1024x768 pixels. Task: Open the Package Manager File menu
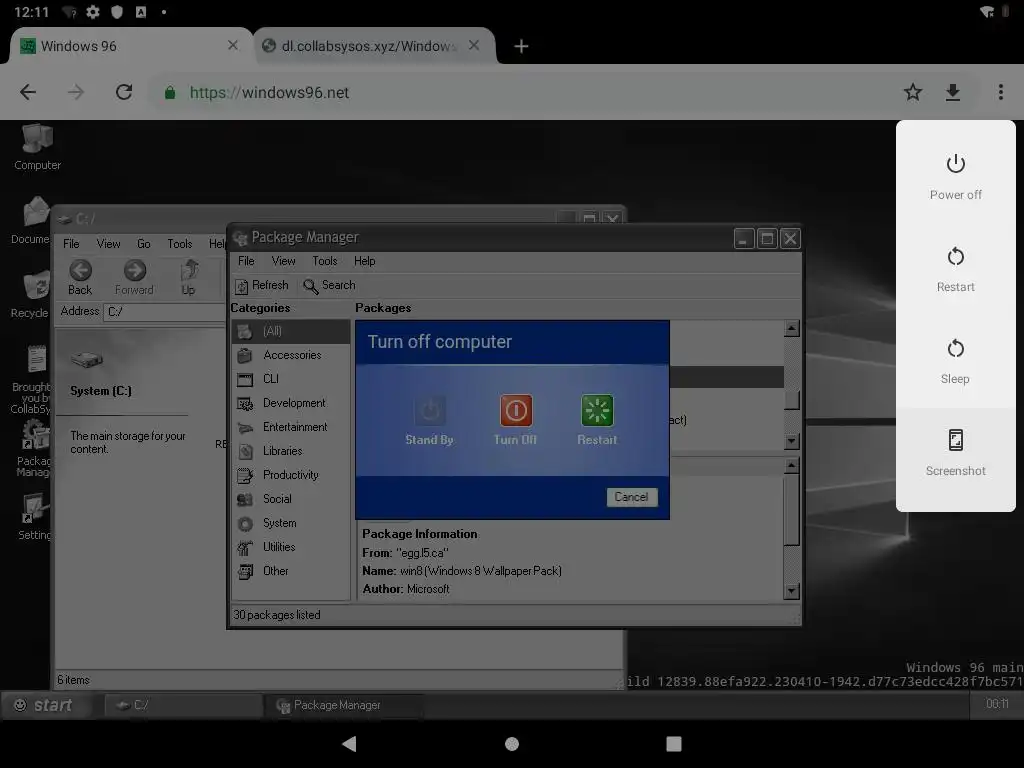(246, 261)
